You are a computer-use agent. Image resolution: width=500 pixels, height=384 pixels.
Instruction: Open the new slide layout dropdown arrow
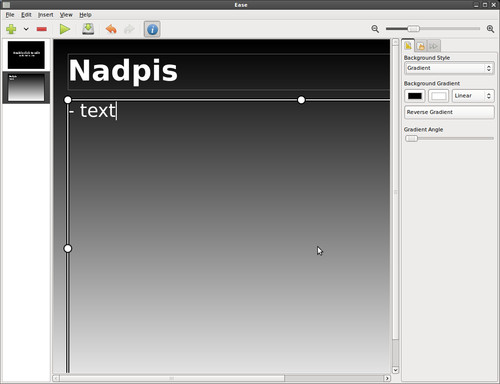click(26, 29)
